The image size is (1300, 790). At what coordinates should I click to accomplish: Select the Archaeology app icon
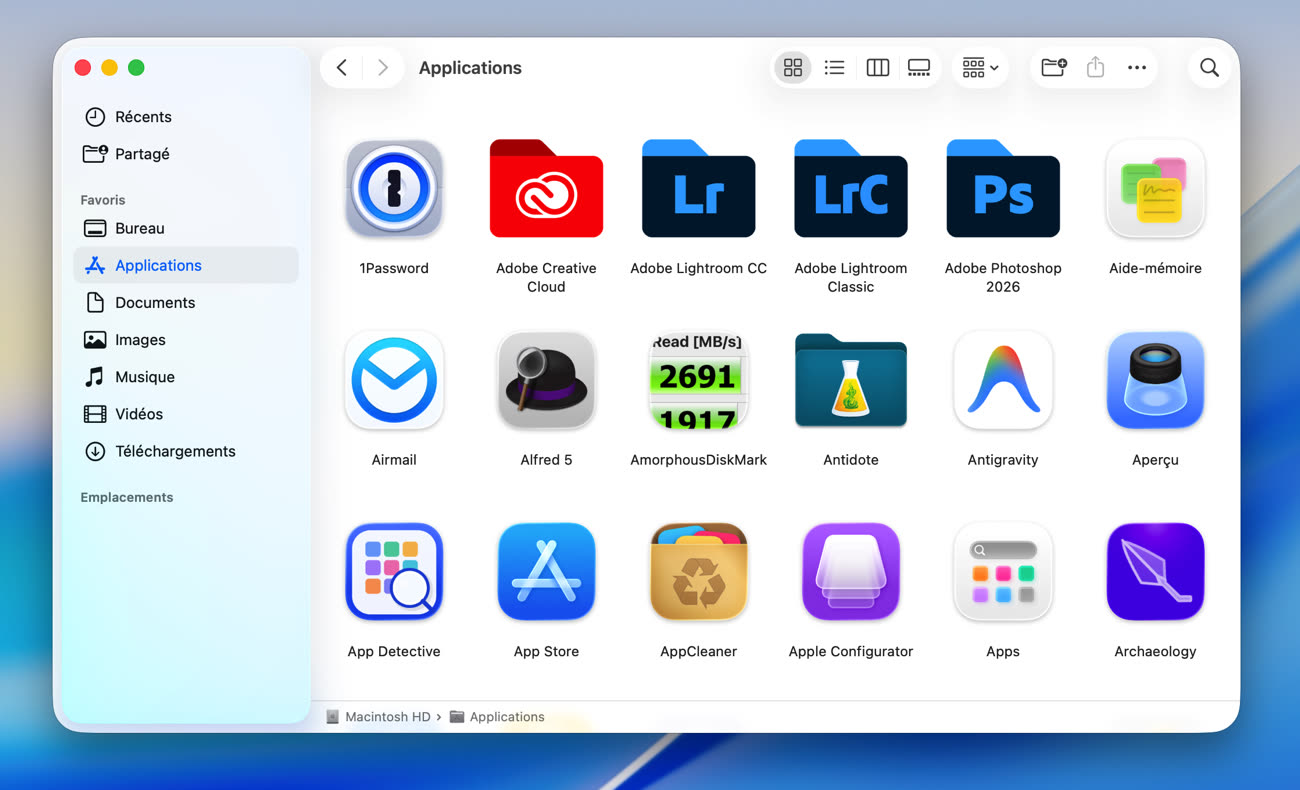click(1155, 572)
